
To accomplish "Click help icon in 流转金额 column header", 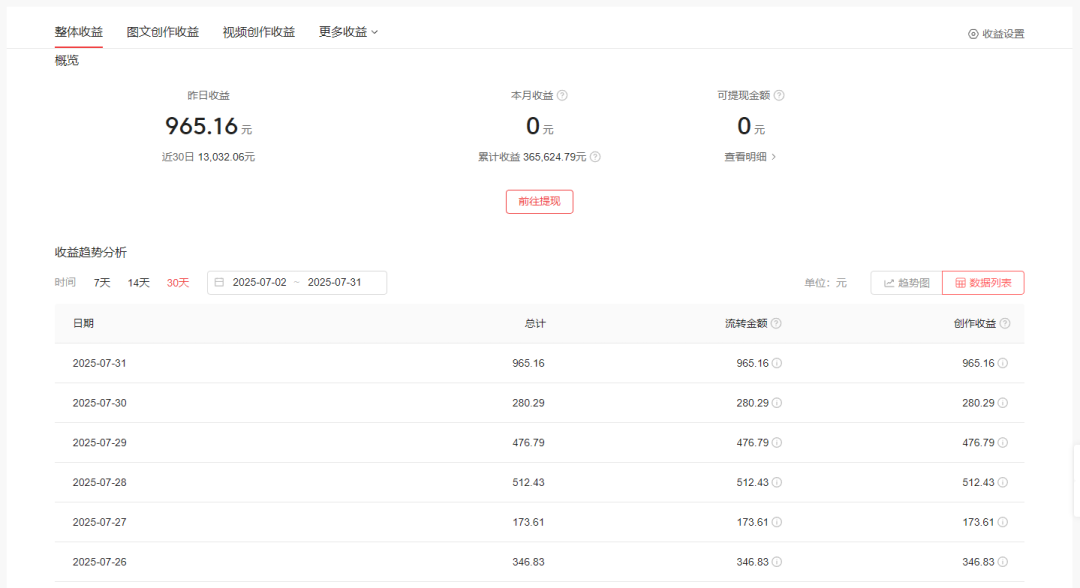I will tap(776, 324).
